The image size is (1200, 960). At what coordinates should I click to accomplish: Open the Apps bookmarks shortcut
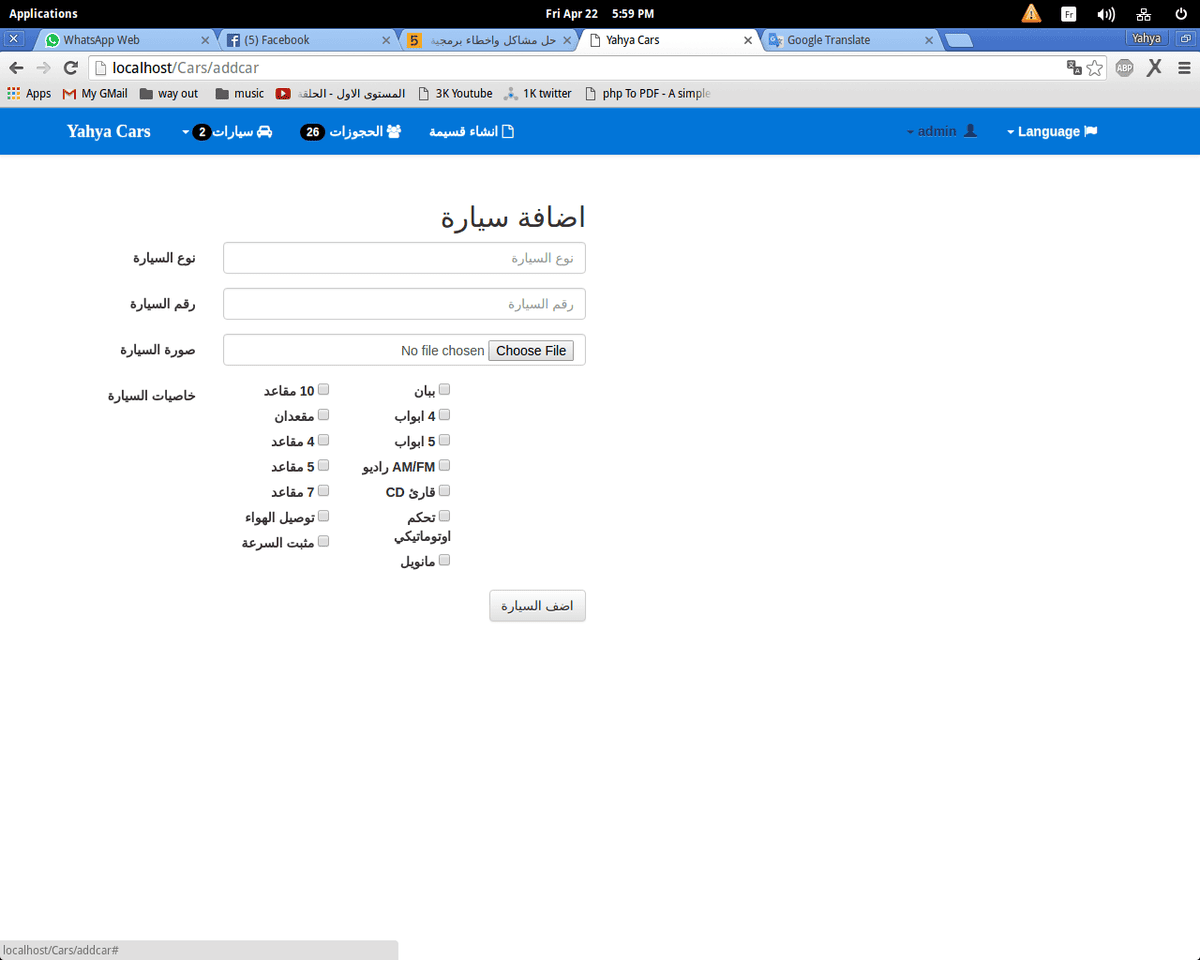coord(29,93)
